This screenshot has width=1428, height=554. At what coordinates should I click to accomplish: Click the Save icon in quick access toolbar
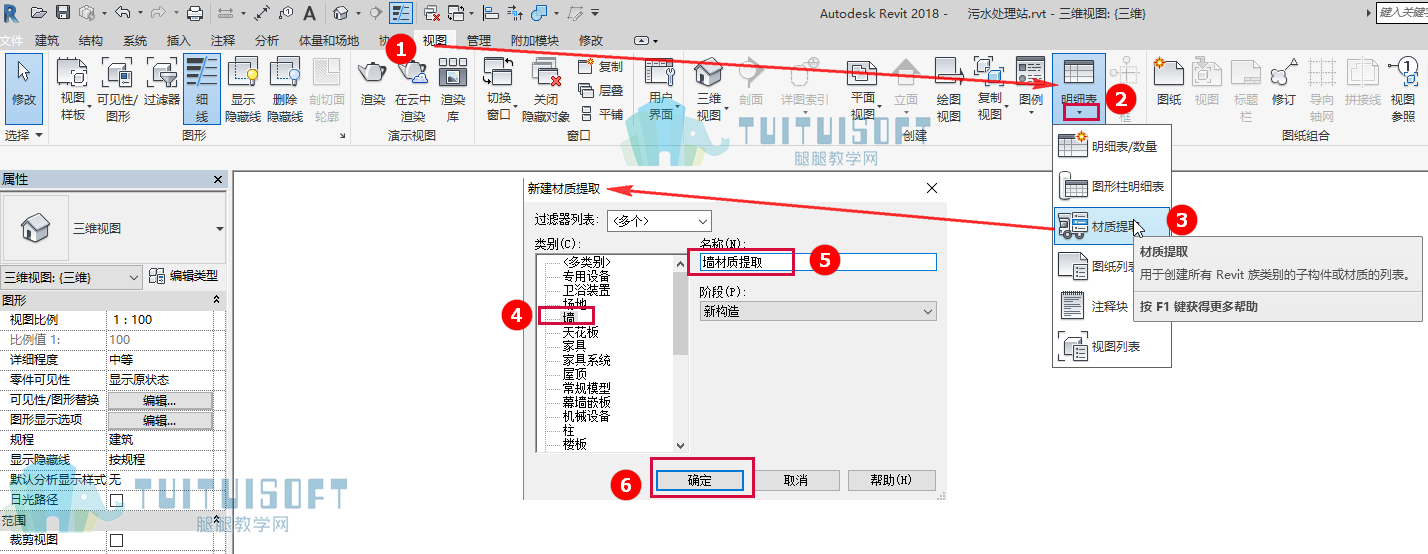coord(63,13)
